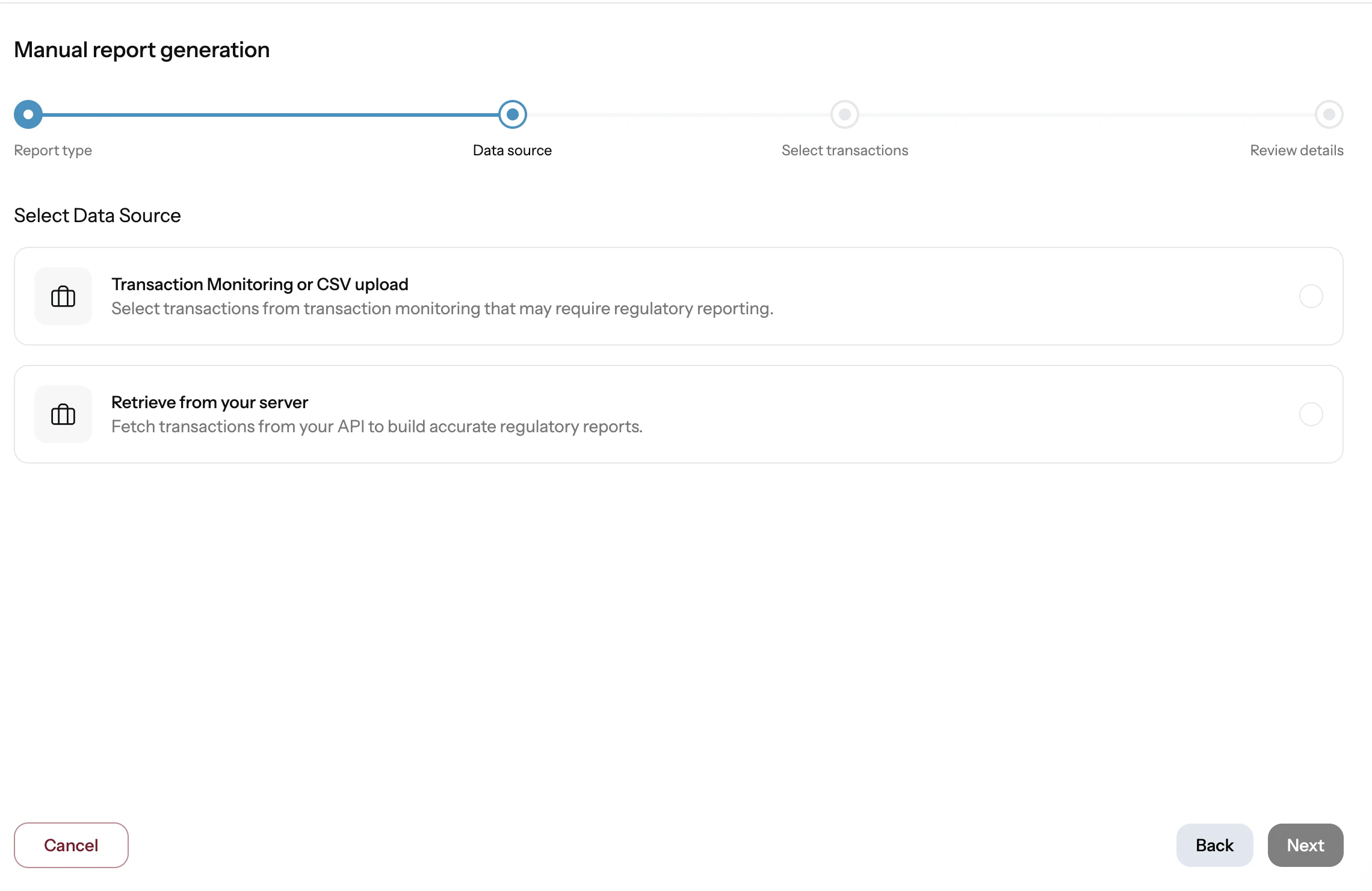1372x891 pixels.
Task: Click the Review details step label
Action: point(1296,151)
